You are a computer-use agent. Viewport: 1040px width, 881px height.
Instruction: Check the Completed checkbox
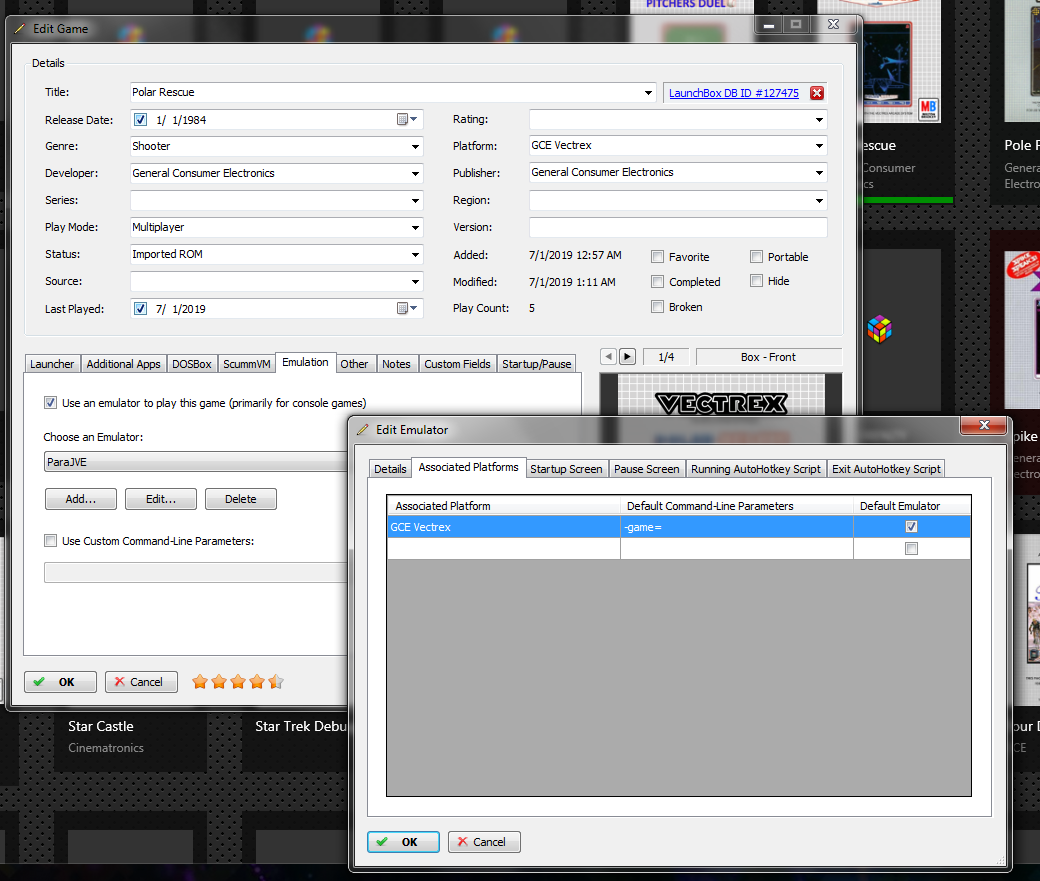click(x=657, y=282)
